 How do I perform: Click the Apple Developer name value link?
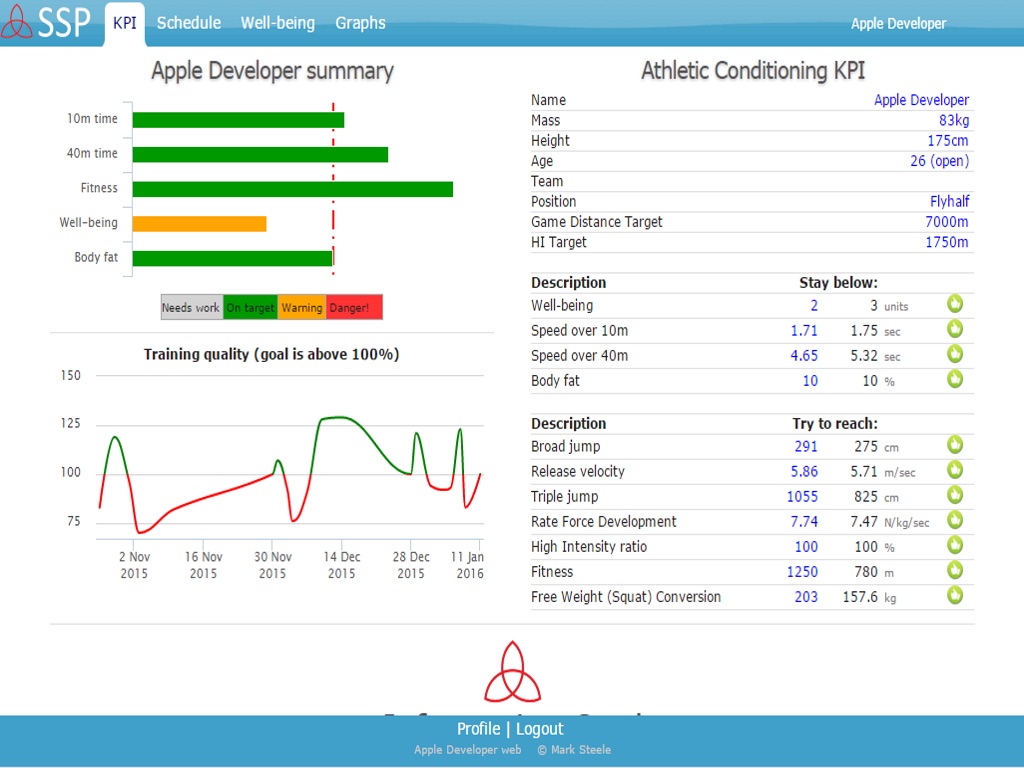point(921,100)
